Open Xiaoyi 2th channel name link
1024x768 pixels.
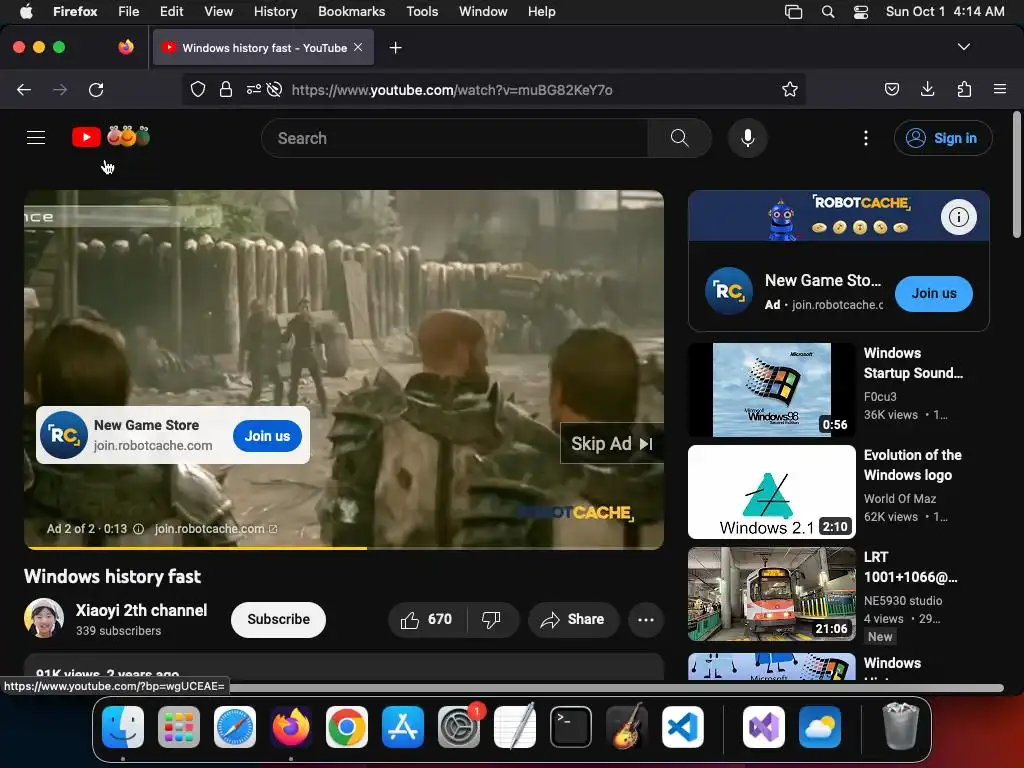[x=141, y=610]
